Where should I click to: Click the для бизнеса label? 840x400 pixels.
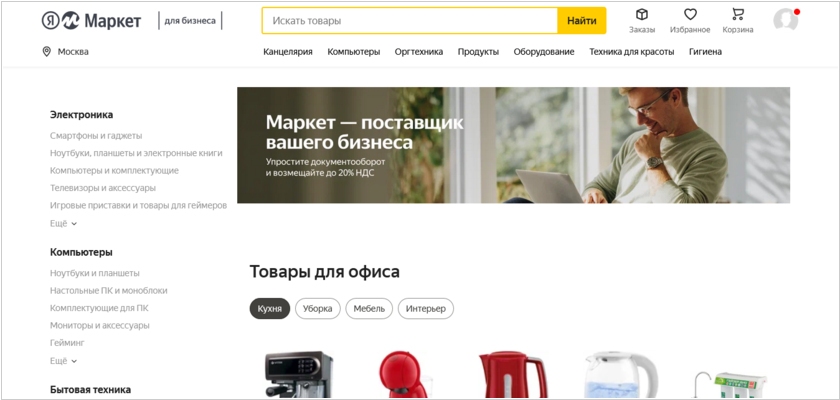(x=190, y=21)
